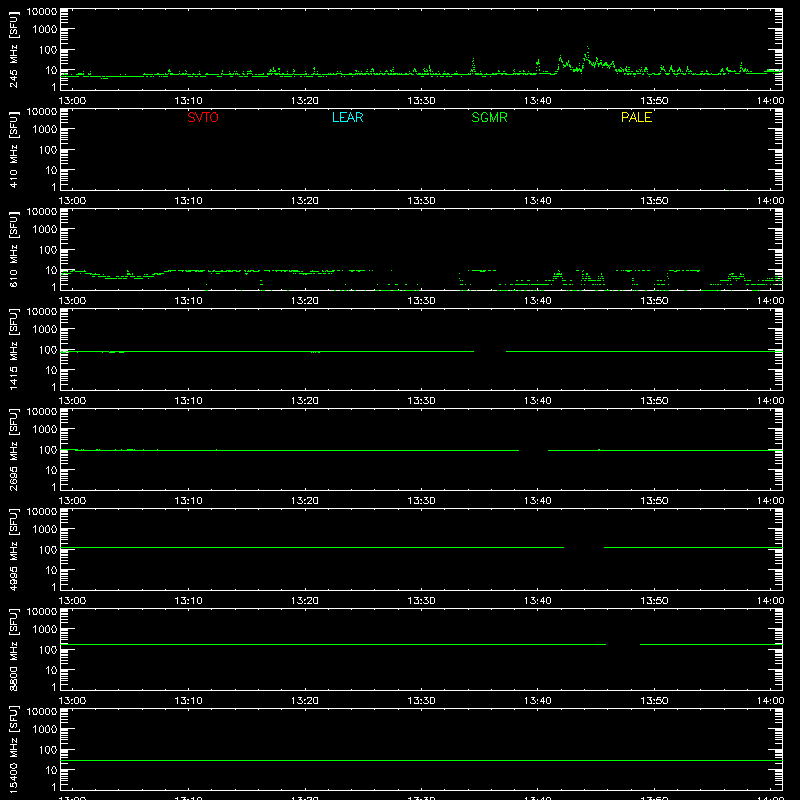Select the 1415 MHz [SFU] axis title
The height and width of the screenshot is (800, 800).
coord(13,349)
